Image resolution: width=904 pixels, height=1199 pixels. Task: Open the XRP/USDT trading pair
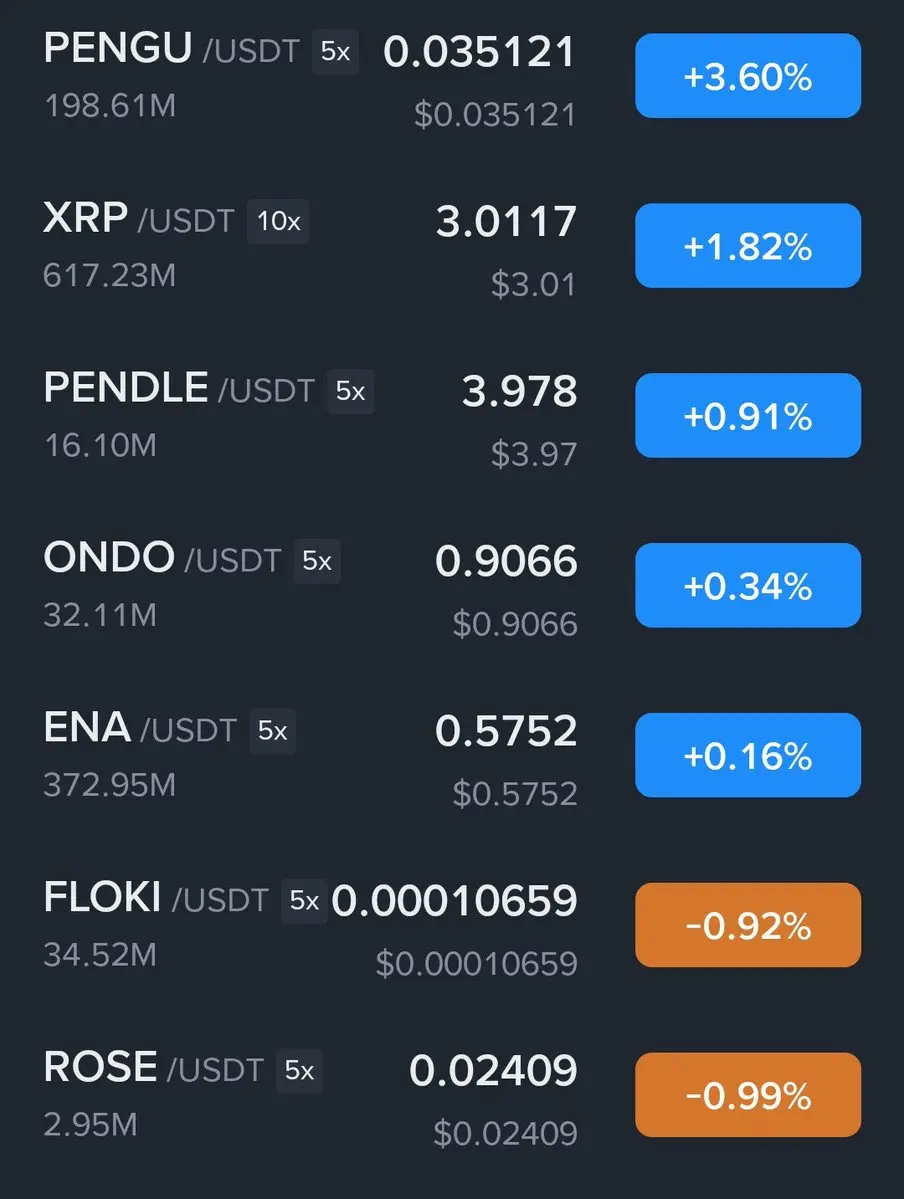tap(138, 219)
